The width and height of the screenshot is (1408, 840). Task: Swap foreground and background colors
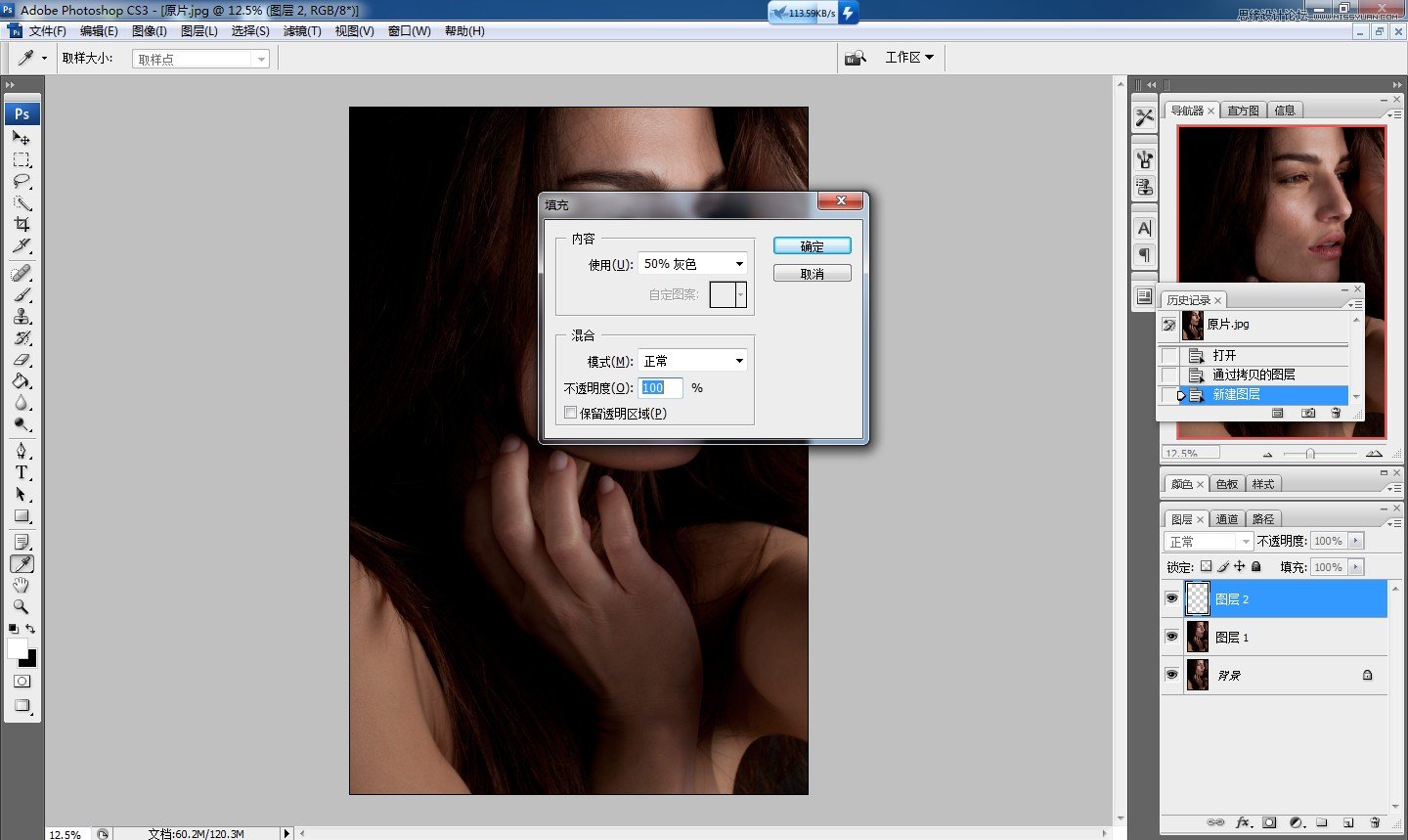click(x=31, y=629)
